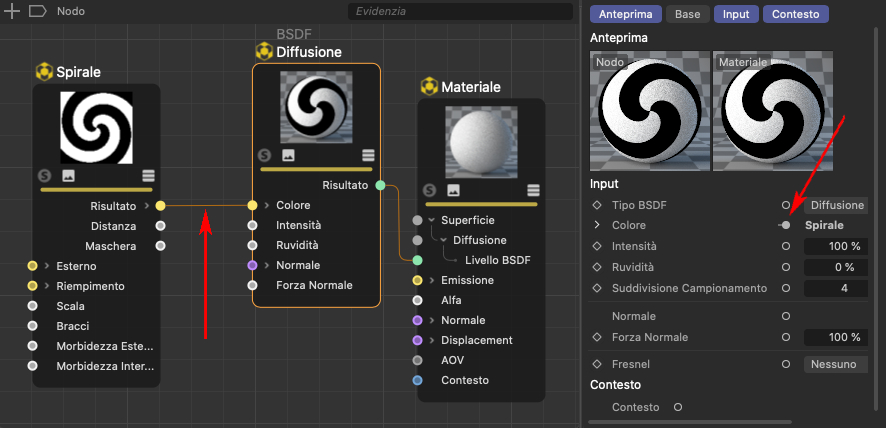The width and height of the screenshot is (886, 428).
Task: Click the green Risultato port of Diffusione
Action: (x=380, y=185)
